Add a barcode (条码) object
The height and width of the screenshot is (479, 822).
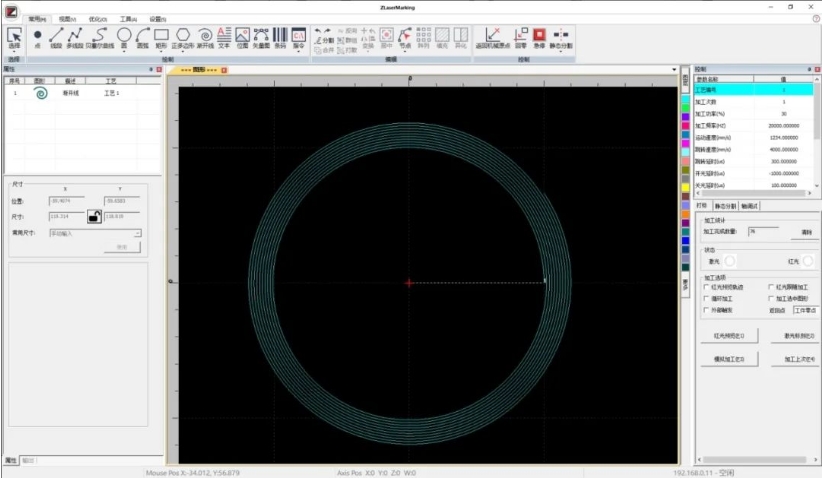[280, 38]
